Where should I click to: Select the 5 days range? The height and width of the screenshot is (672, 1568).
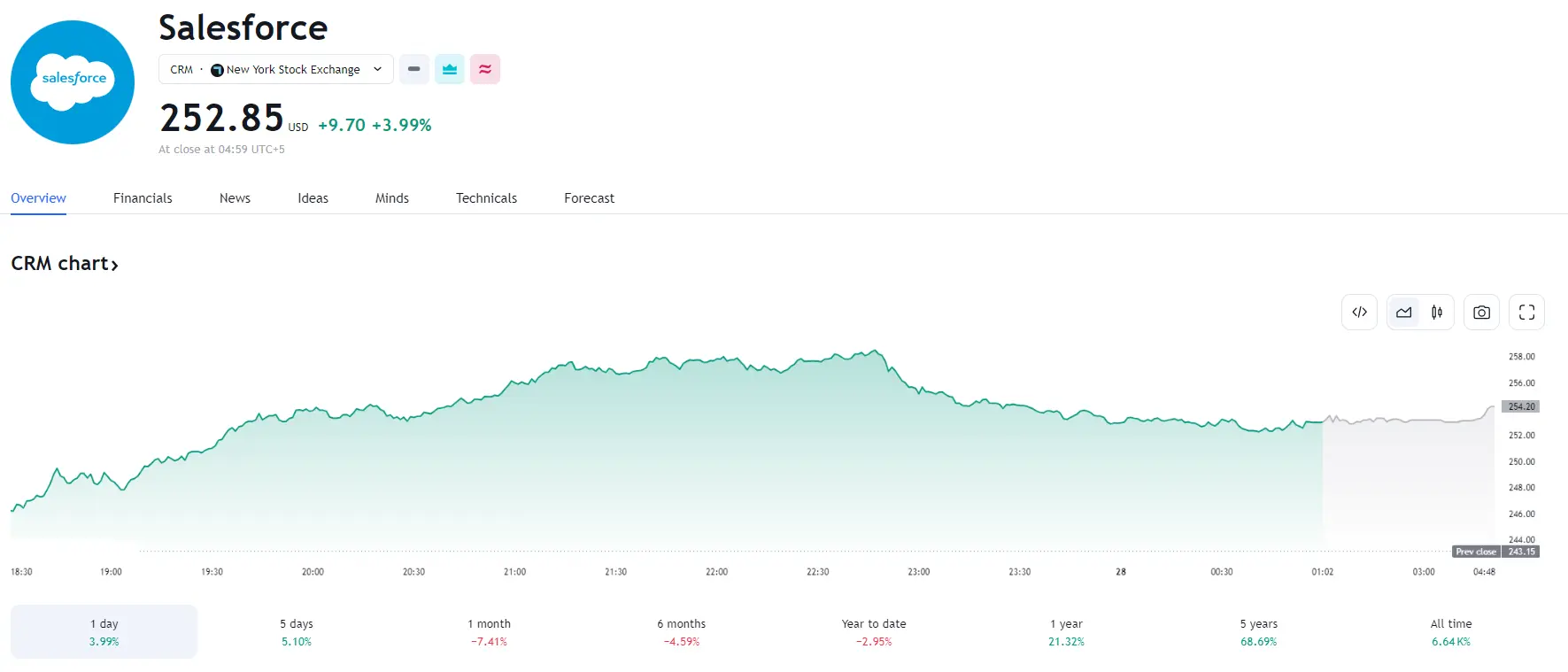pos(297,632)
